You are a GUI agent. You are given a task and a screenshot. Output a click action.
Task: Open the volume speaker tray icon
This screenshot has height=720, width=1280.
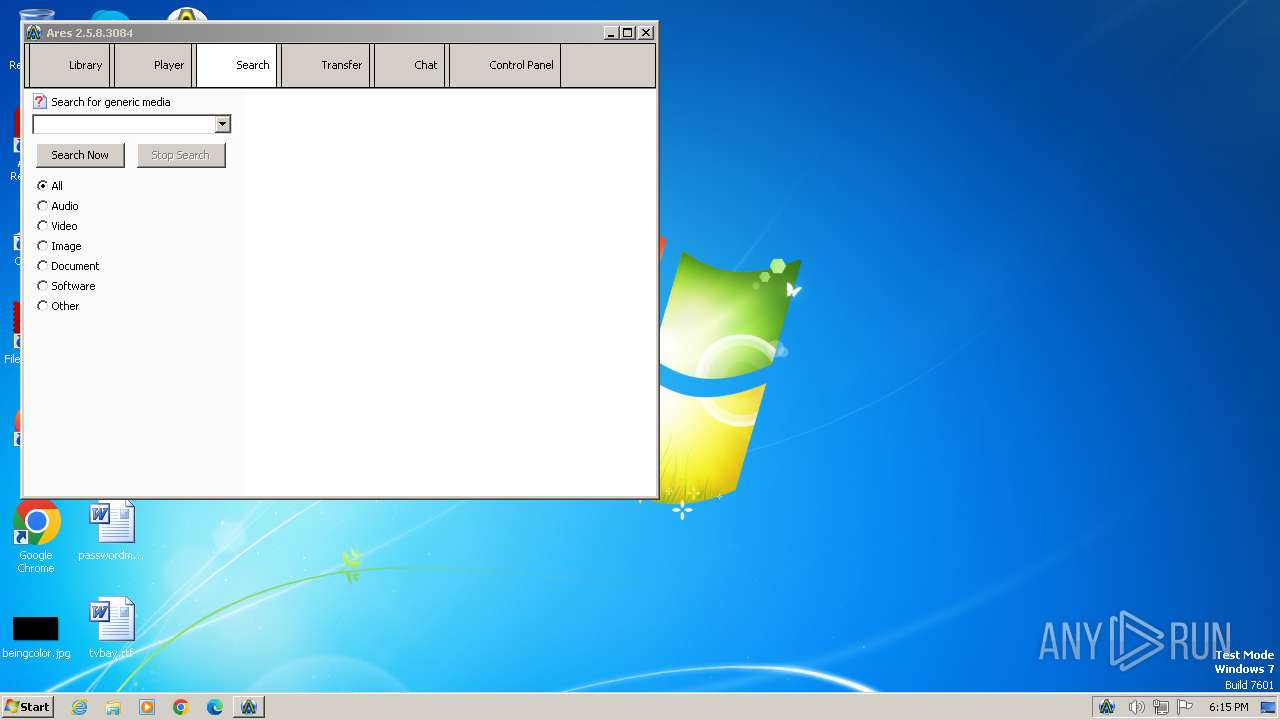click(x=1136, y=707)
